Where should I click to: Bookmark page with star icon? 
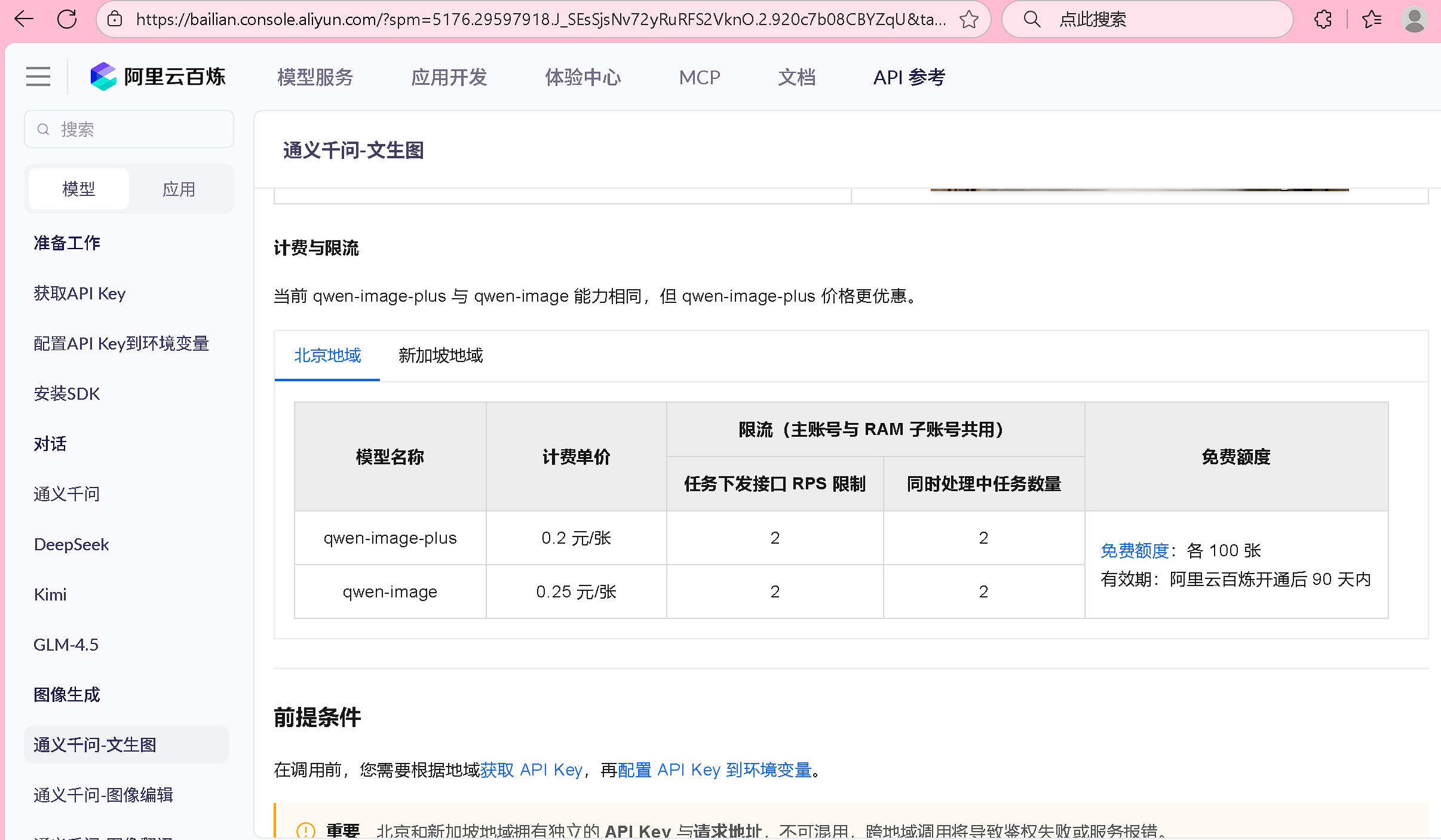968,19
